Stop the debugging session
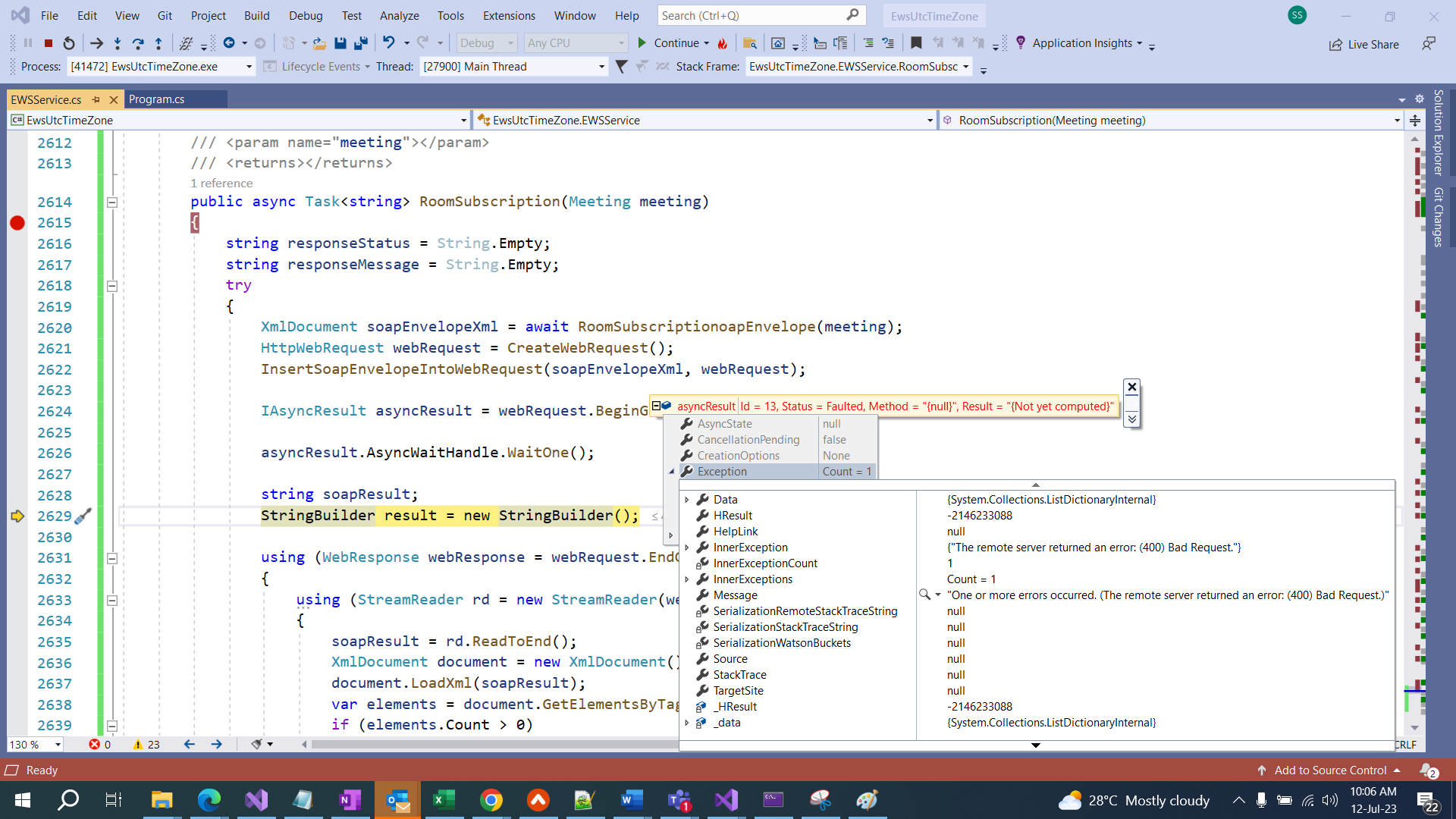 [48, 42]
